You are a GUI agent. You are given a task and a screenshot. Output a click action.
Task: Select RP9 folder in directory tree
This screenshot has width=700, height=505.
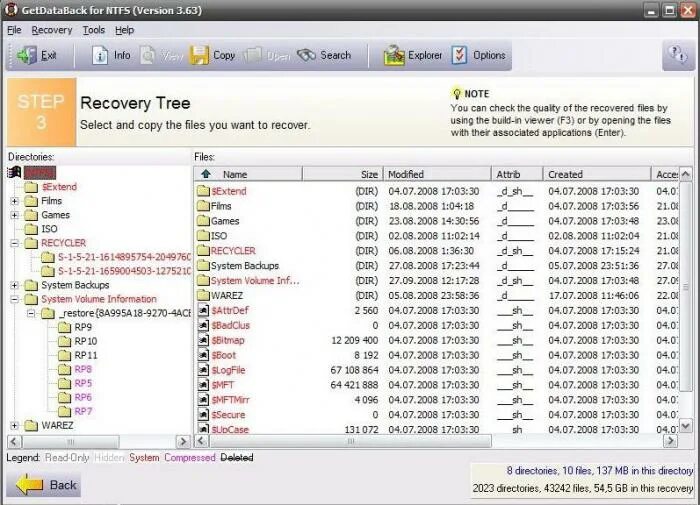pos(83,327)
